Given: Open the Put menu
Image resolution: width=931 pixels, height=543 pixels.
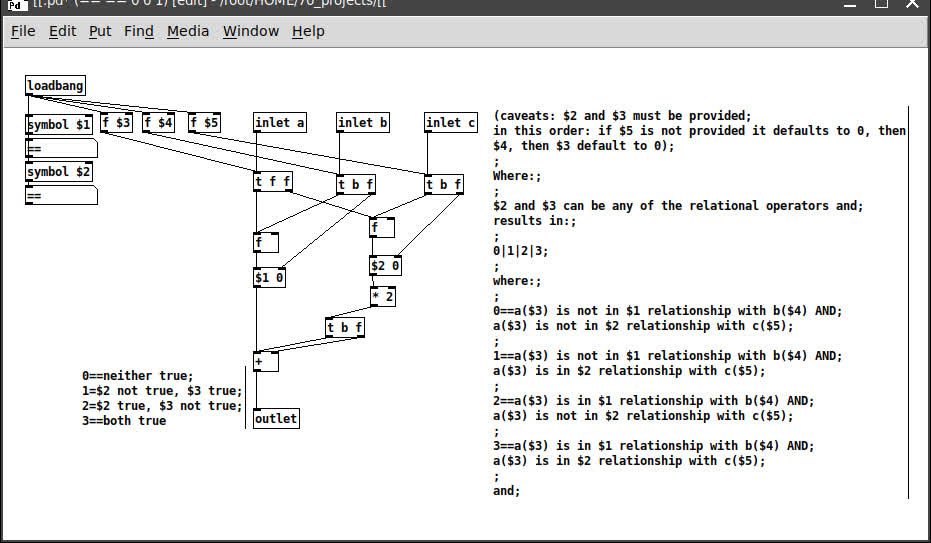Looking at the screenshot, I should pyautogui.click(x=100, y=31).
